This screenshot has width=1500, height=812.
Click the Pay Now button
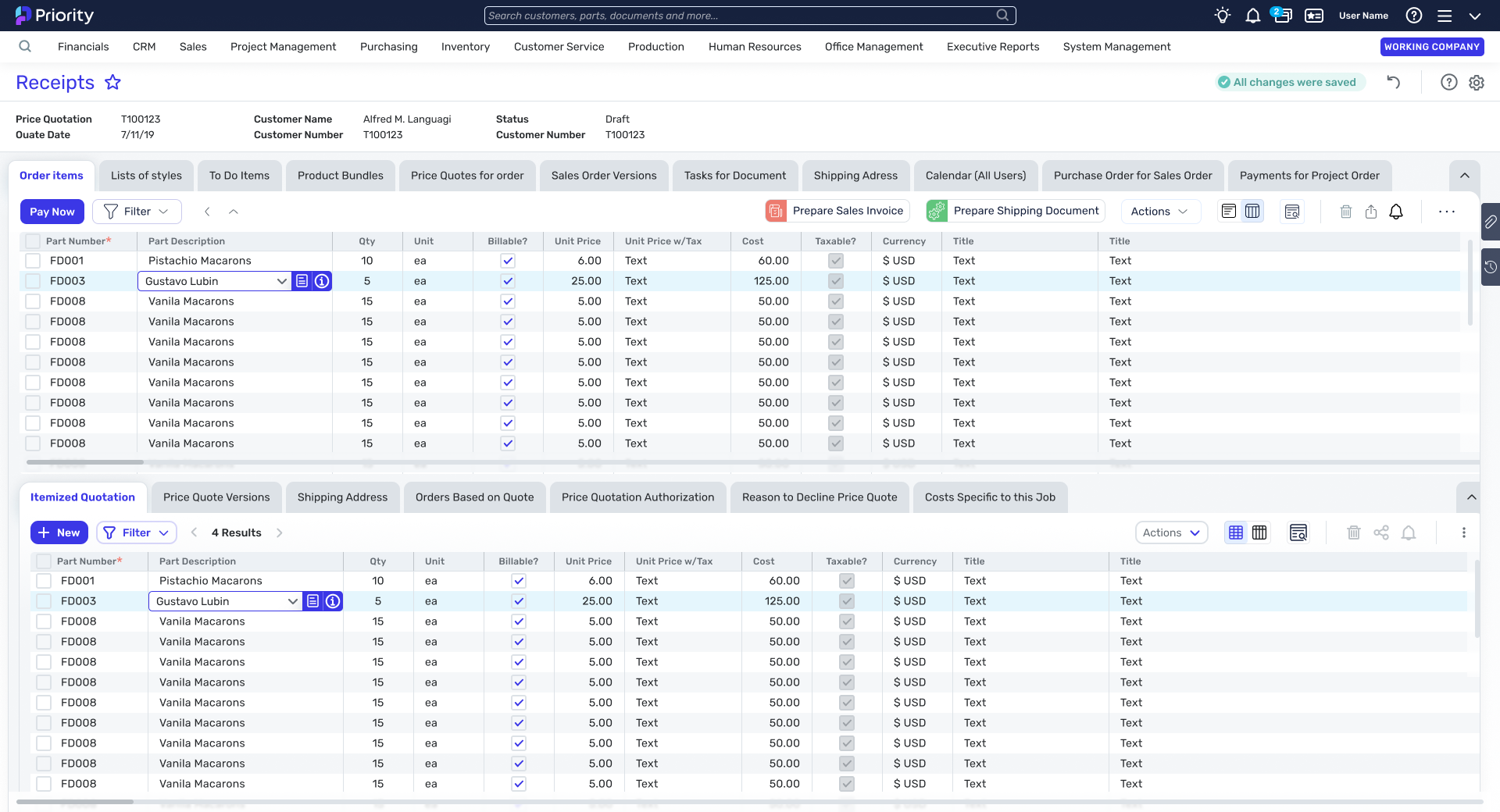coord(52,212)
